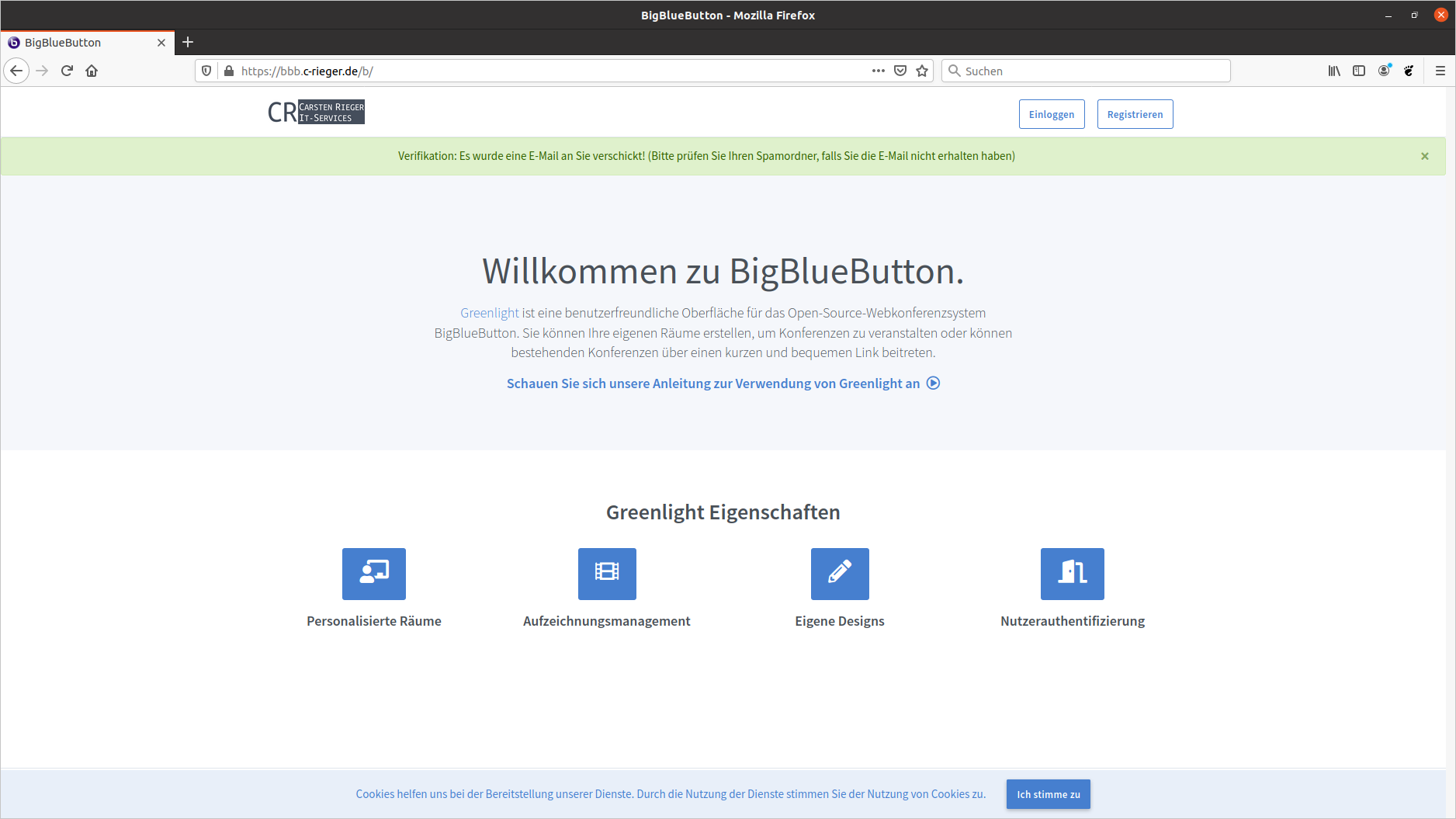Viewport: 1456px width, 819px height.
Task: Click the Personalisierte Räume label
Action: 374,621
